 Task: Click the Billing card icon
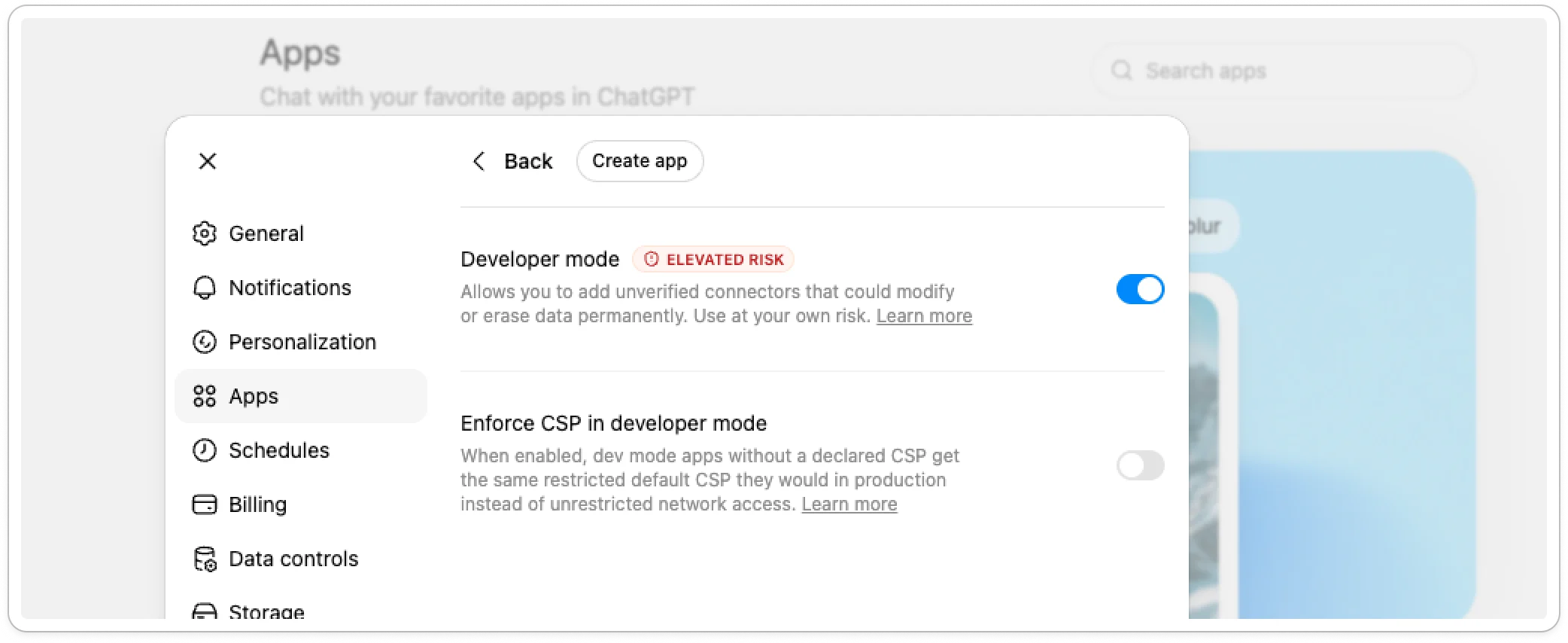click(x=205, y=504)
